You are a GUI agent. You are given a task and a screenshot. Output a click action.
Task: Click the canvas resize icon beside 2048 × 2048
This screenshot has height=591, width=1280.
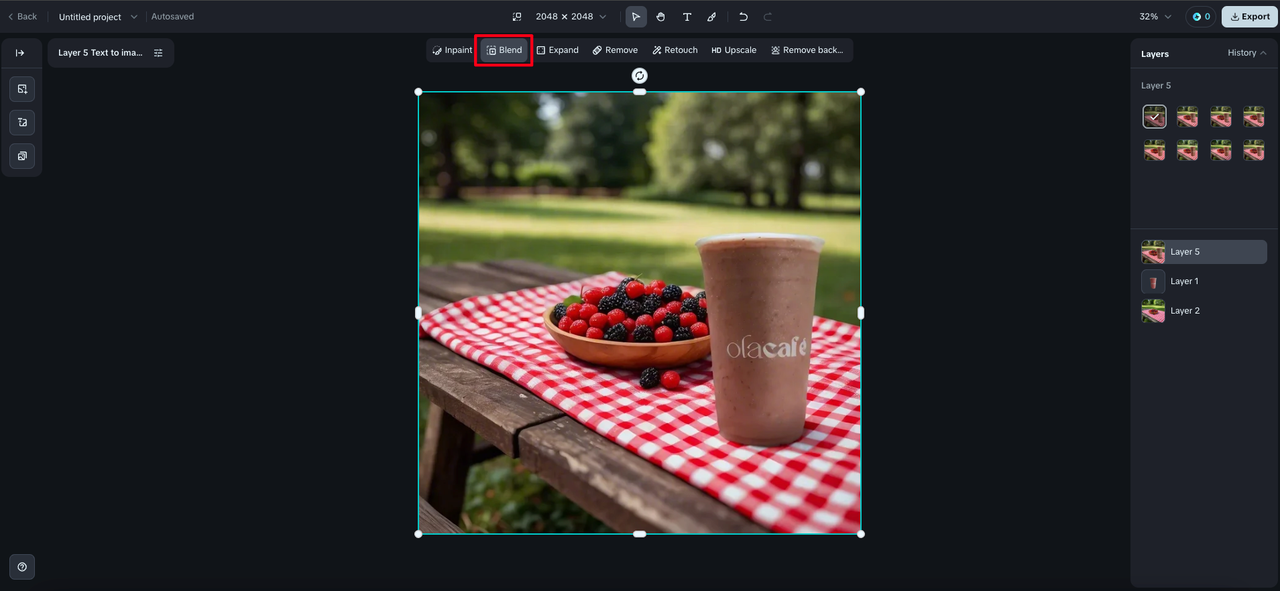(x=517, y=17)
